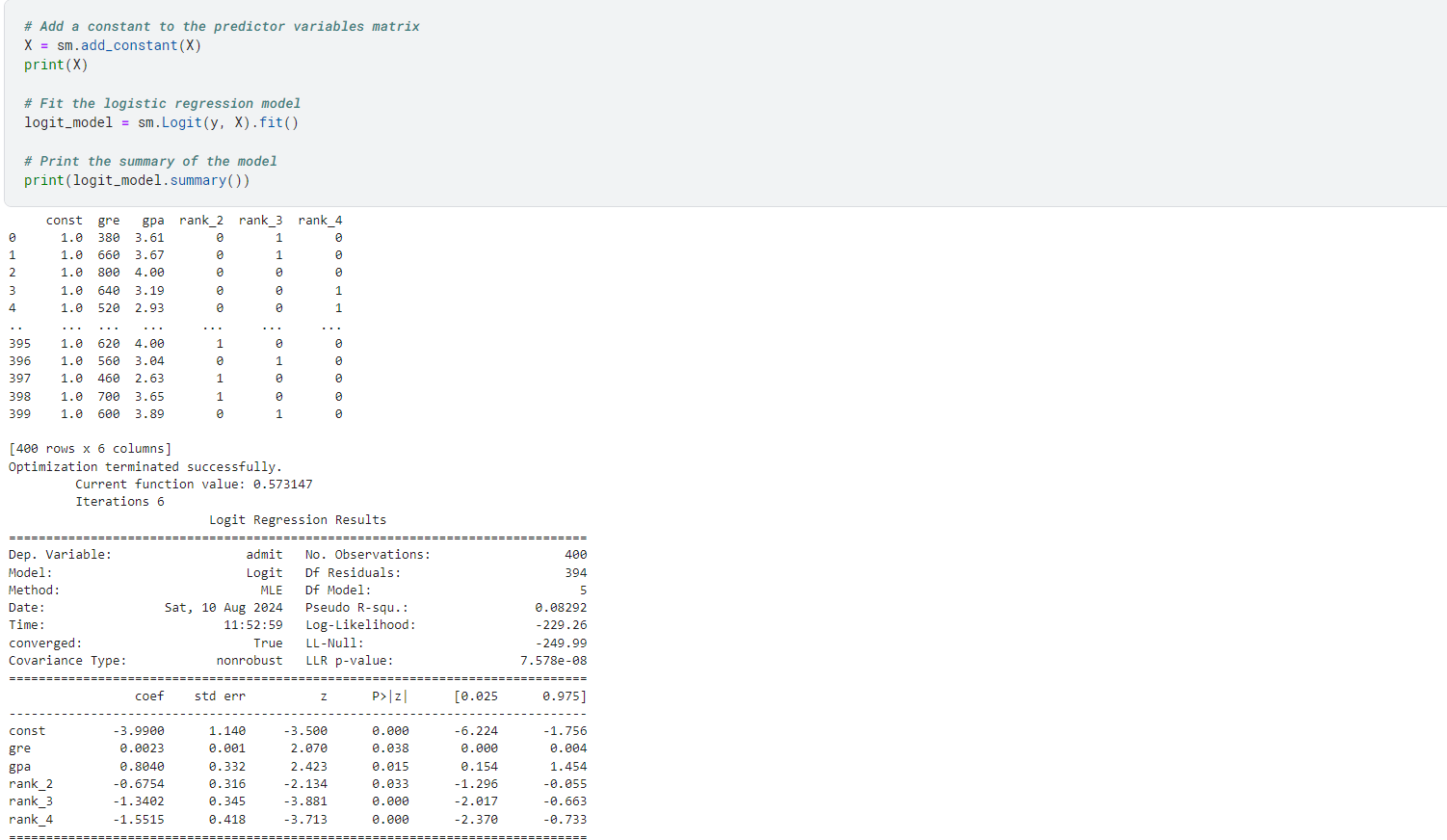Click the date 'Sat, 10 Aug 2024'

tap(224, 608)
